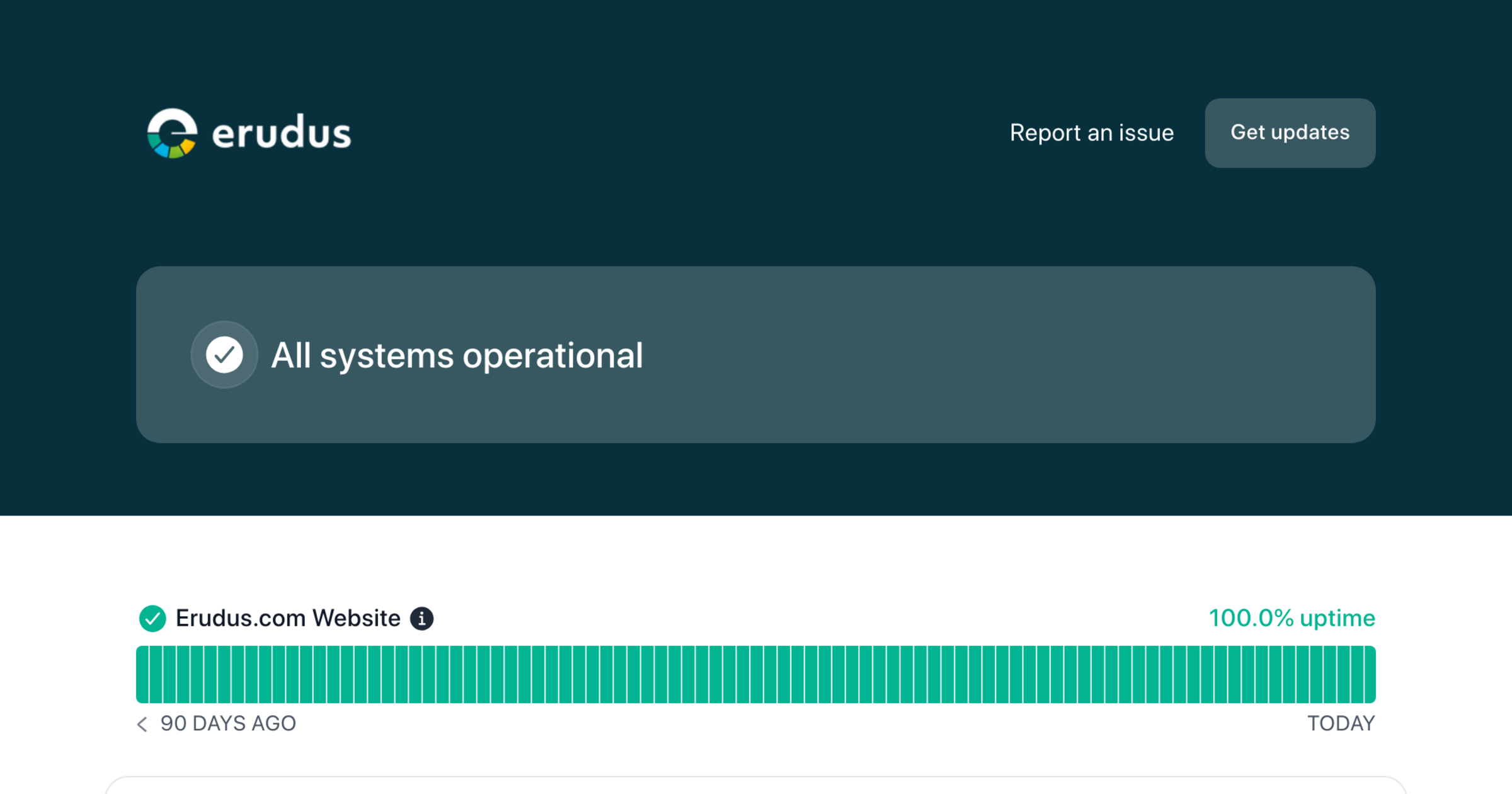Click the 100.0% uptime label
The height and width of the screenshot is (794, 1512).
pos(1291,618)
